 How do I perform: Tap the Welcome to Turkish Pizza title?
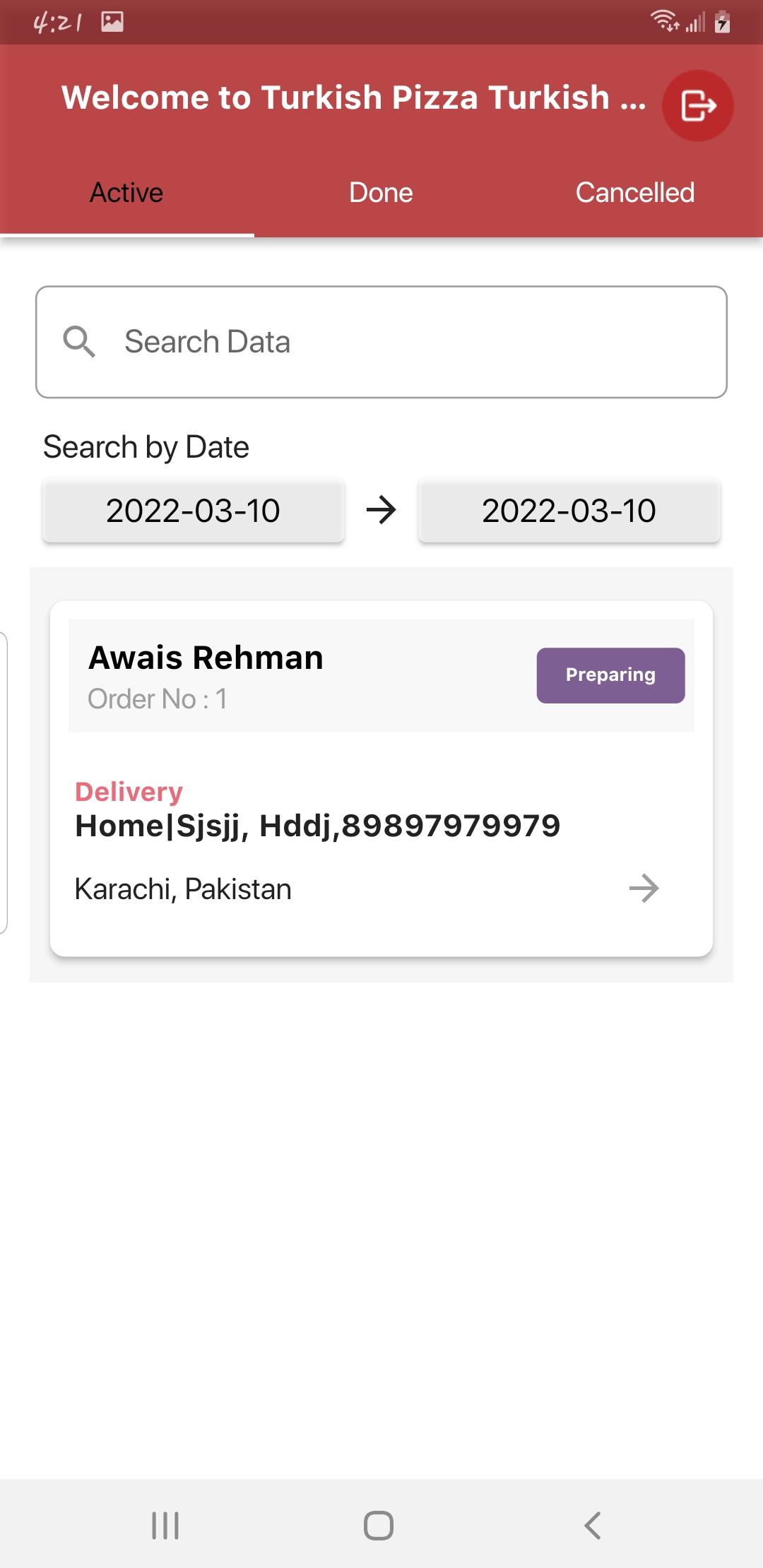coord(353,97)
